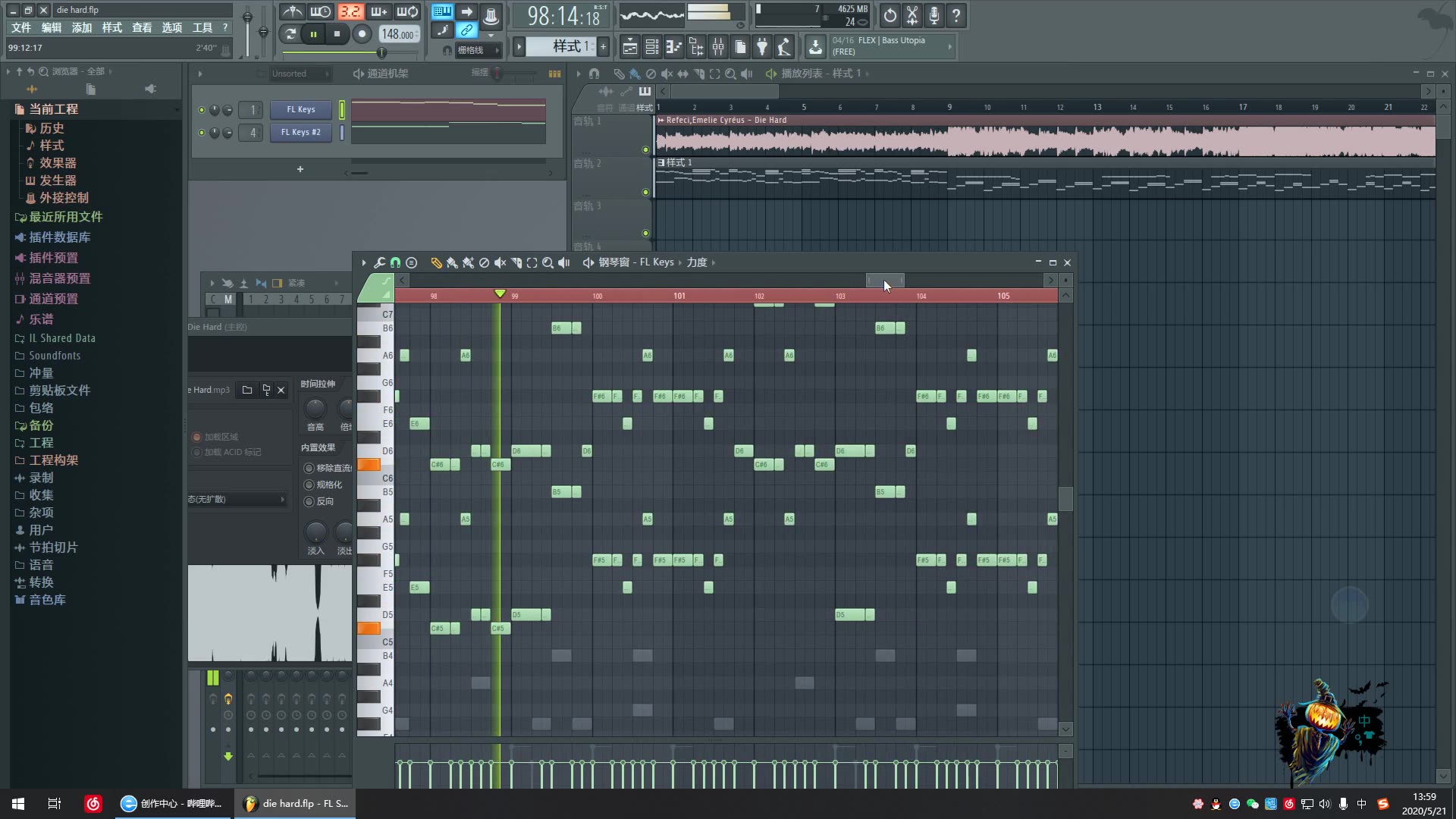1456x819 pixels.
Task: Select playlist paint brush tool
Action: (x=635, y=74)
